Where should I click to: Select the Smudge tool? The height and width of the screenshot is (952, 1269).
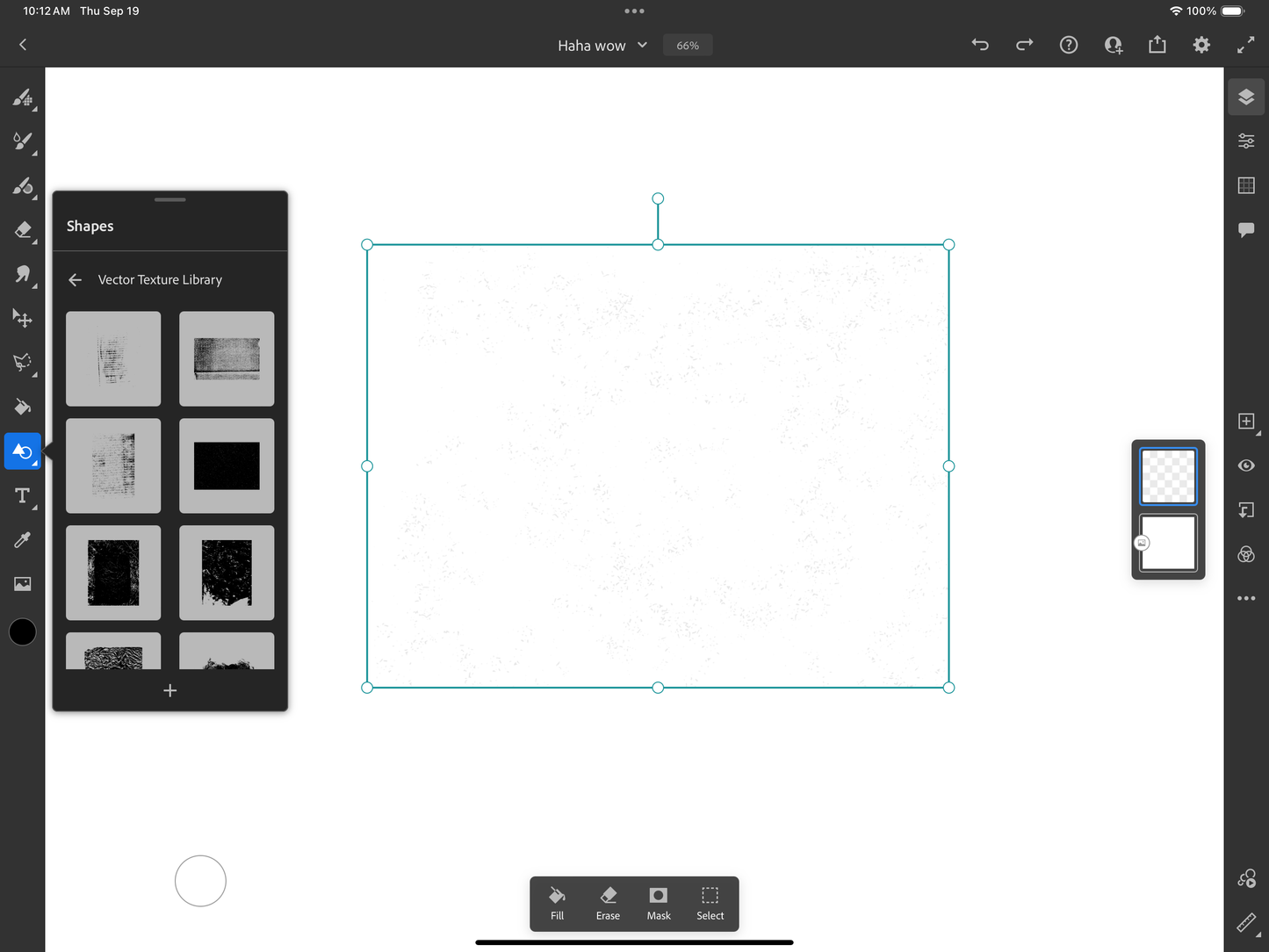coord(23,274)
